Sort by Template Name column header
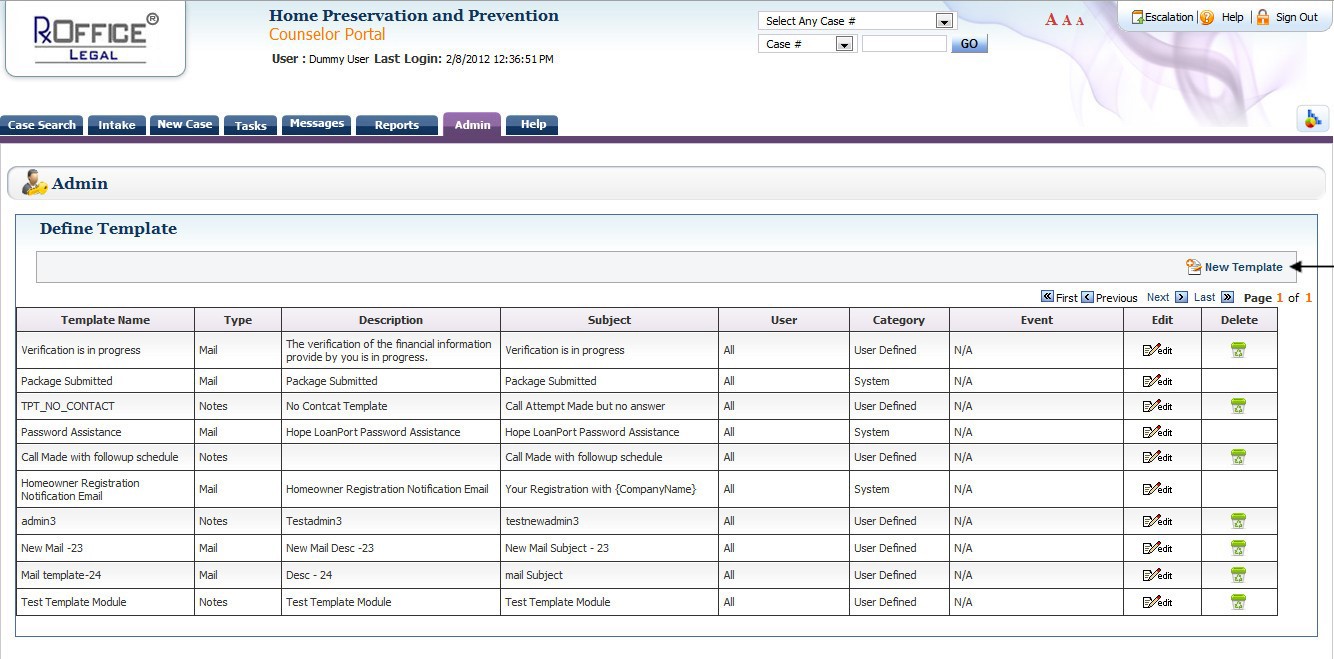The height and width of the screenshot is (659, 1334). click(105, 320)
